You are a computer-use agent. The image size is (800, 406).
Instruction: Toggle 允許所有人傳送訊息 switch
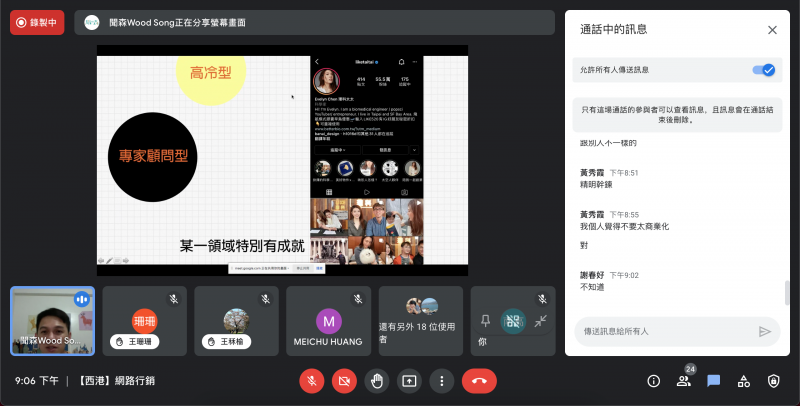(x=763, y=70)
